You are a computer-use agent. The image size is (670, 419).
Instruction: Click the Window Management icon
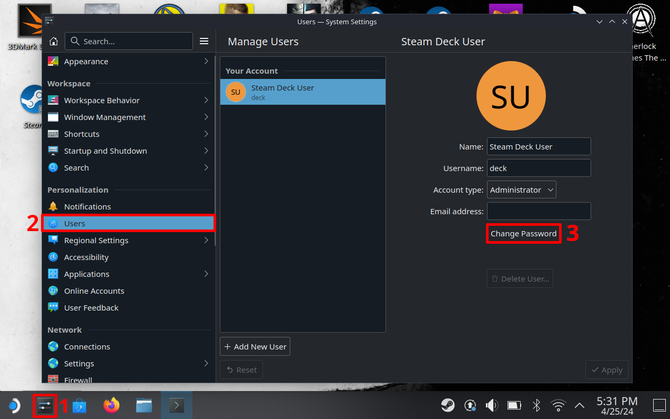pos(53,117)
